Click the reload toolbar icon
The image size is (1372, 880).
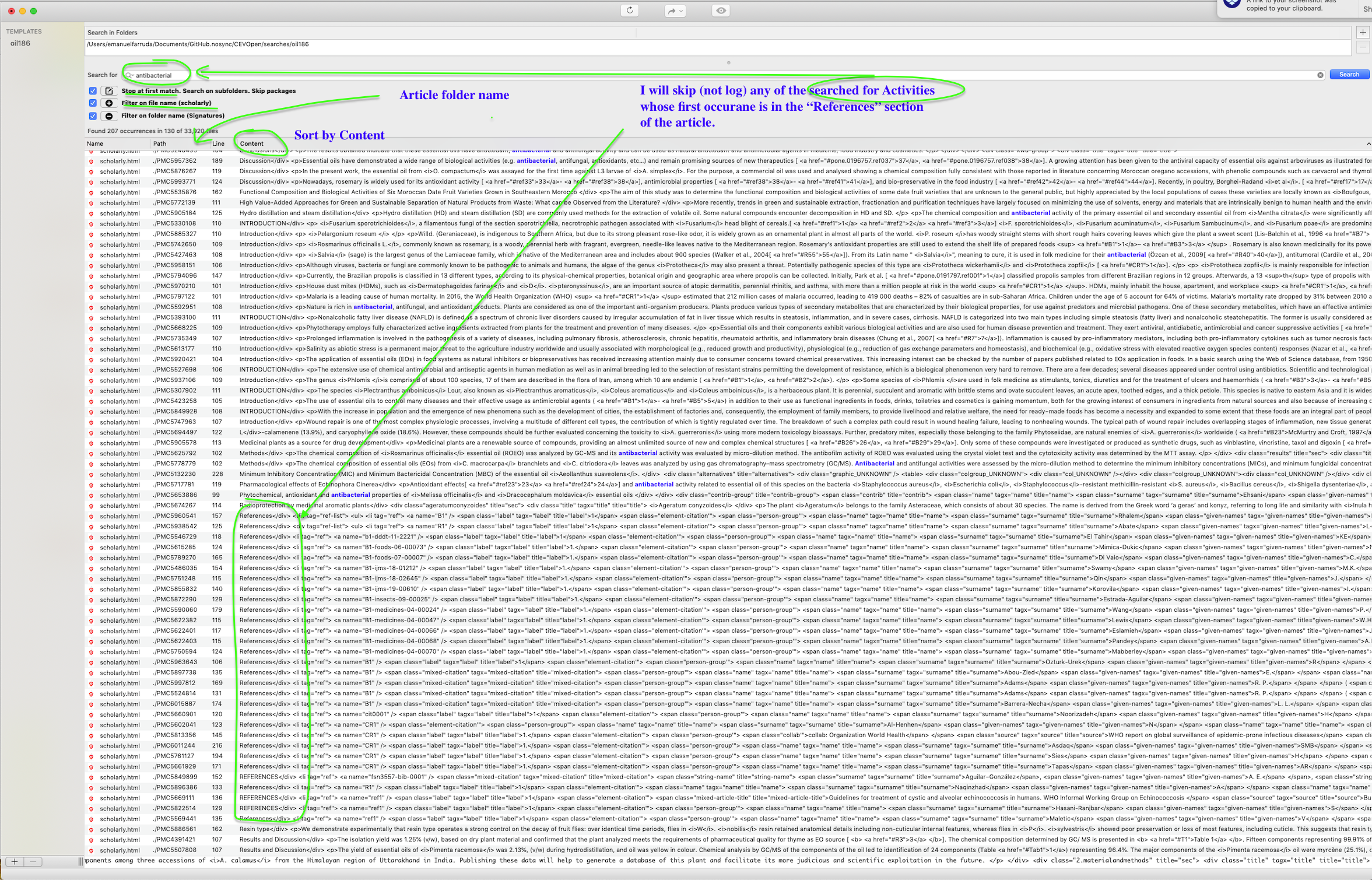click(630, 10)
